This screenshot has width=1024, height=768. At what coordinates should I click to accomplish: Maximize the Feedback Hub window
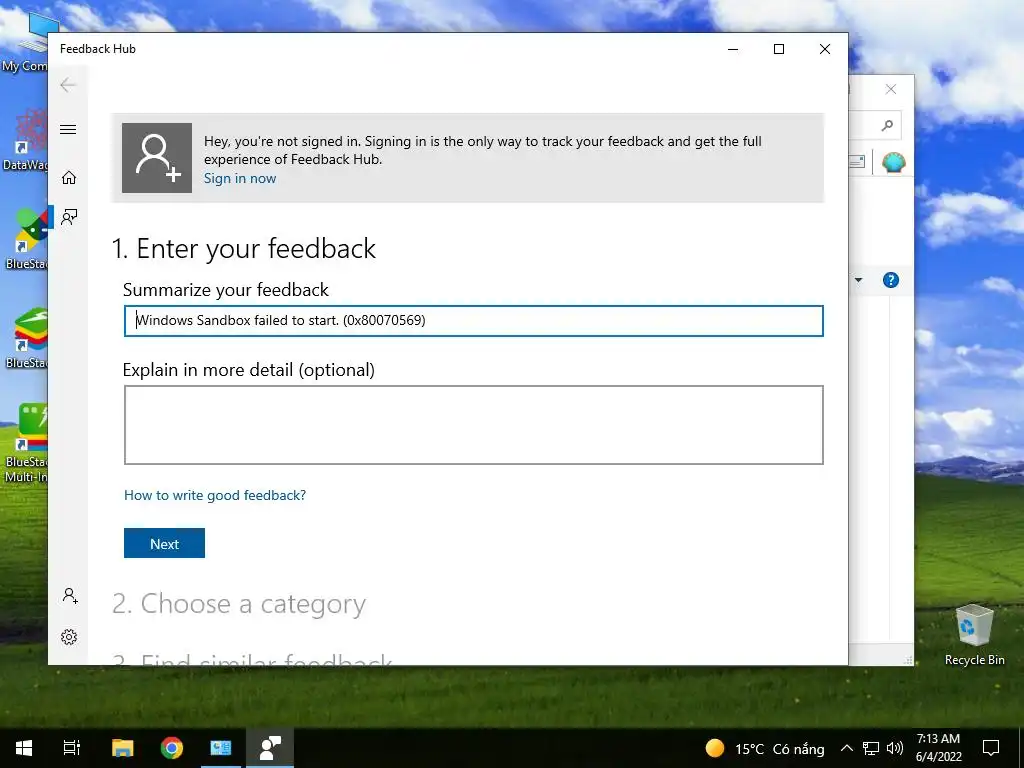point(778,49)
